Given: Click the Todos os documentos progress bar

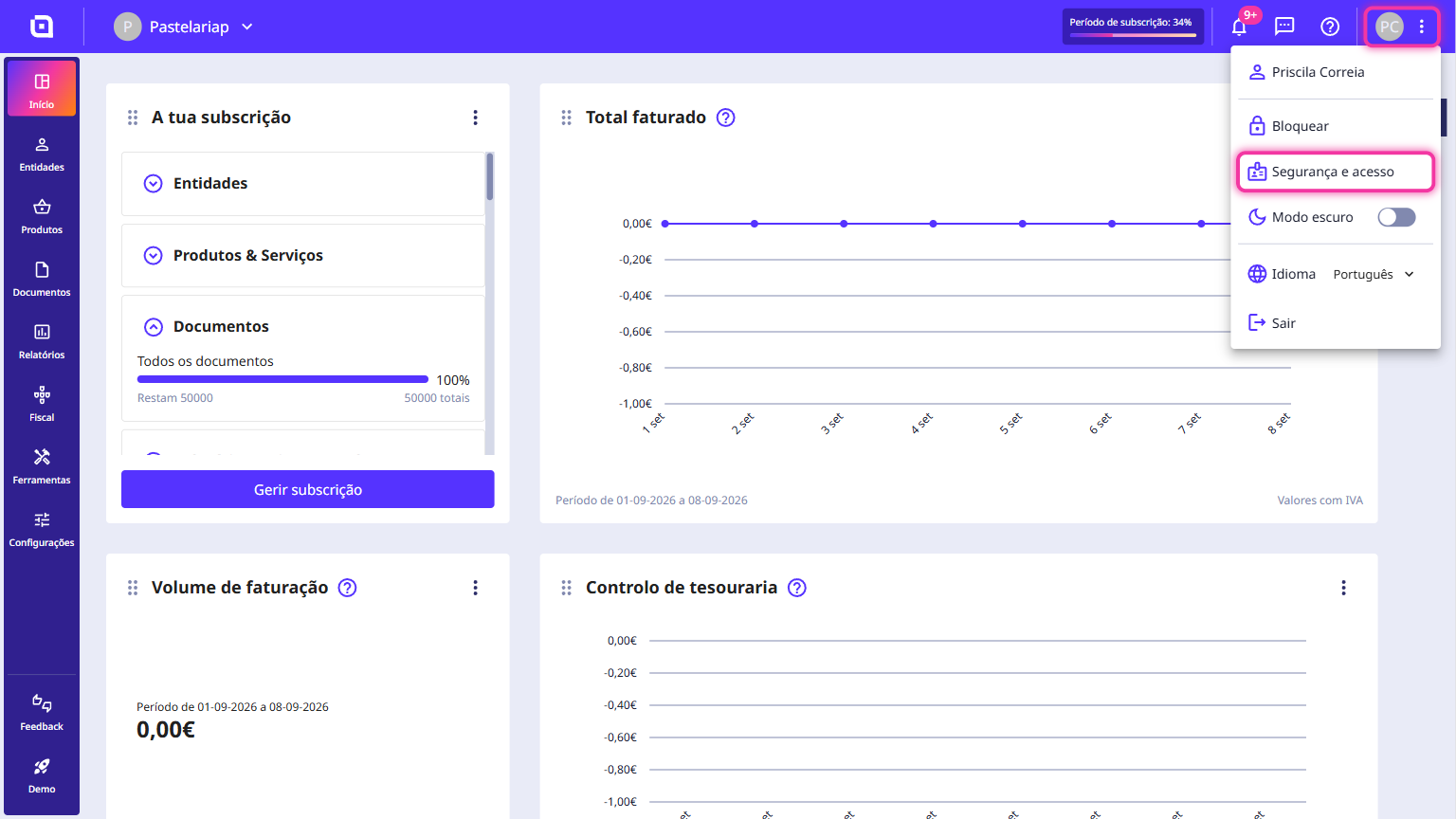Looking at the screenshot, I should [x=282, y=379].
